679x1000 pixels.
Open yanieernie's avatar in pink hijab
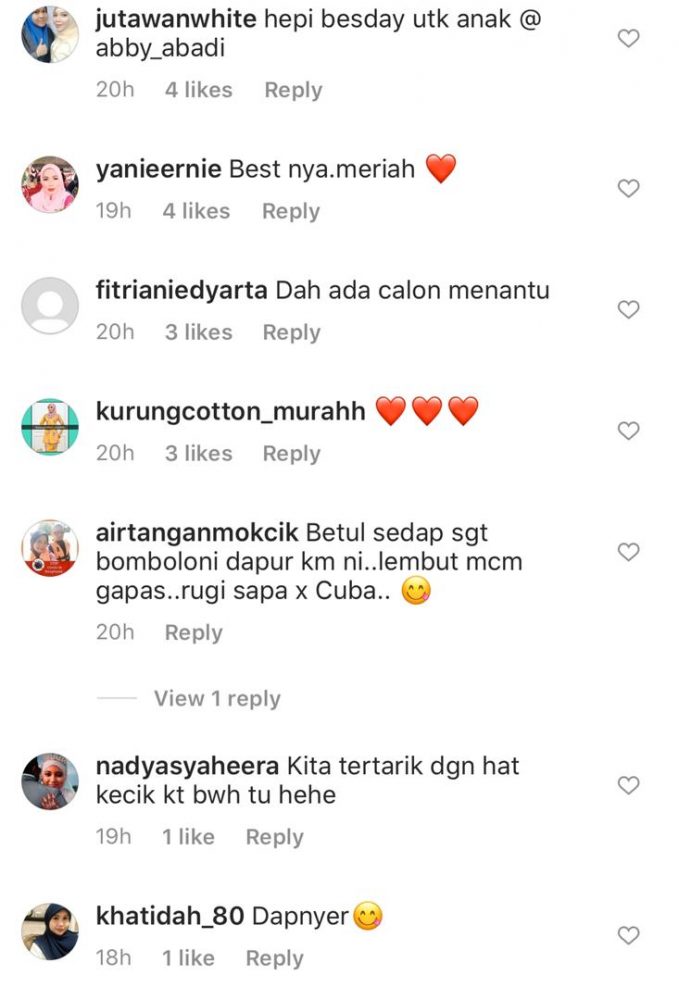[x=50, y=184]
